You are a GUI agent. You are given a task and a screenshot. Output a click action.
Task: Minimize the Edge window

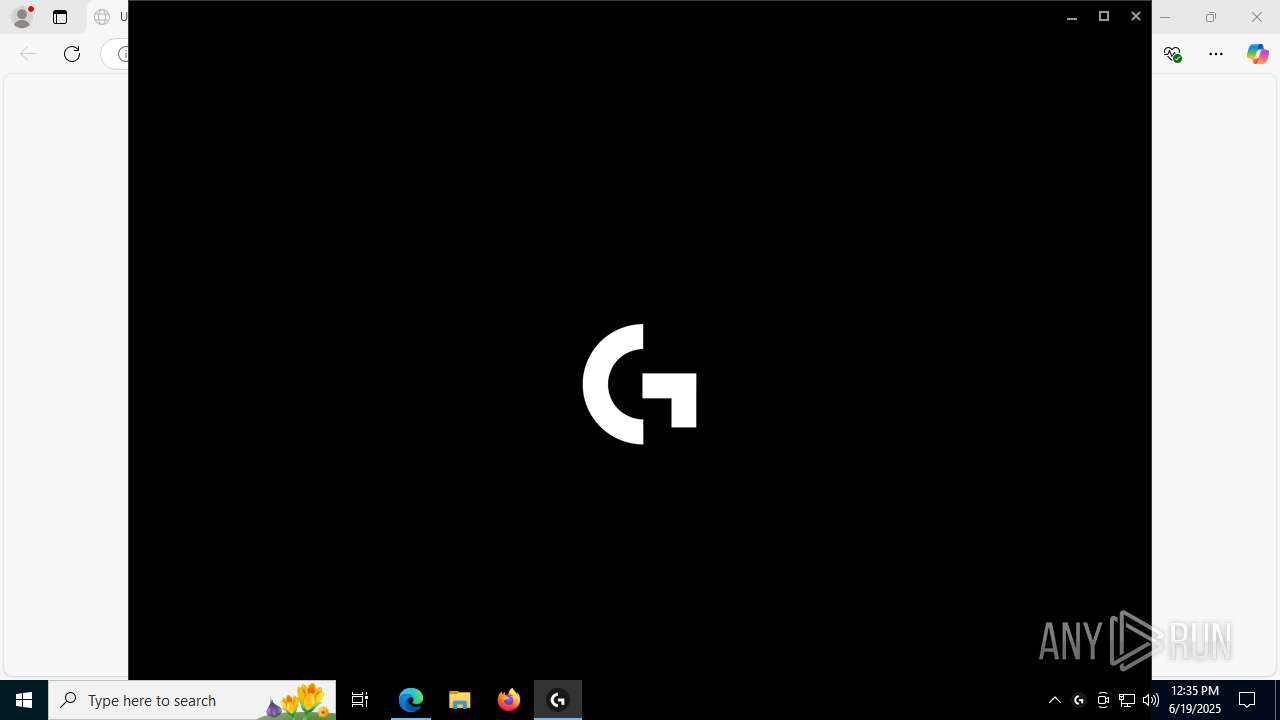coord(1165,17)
